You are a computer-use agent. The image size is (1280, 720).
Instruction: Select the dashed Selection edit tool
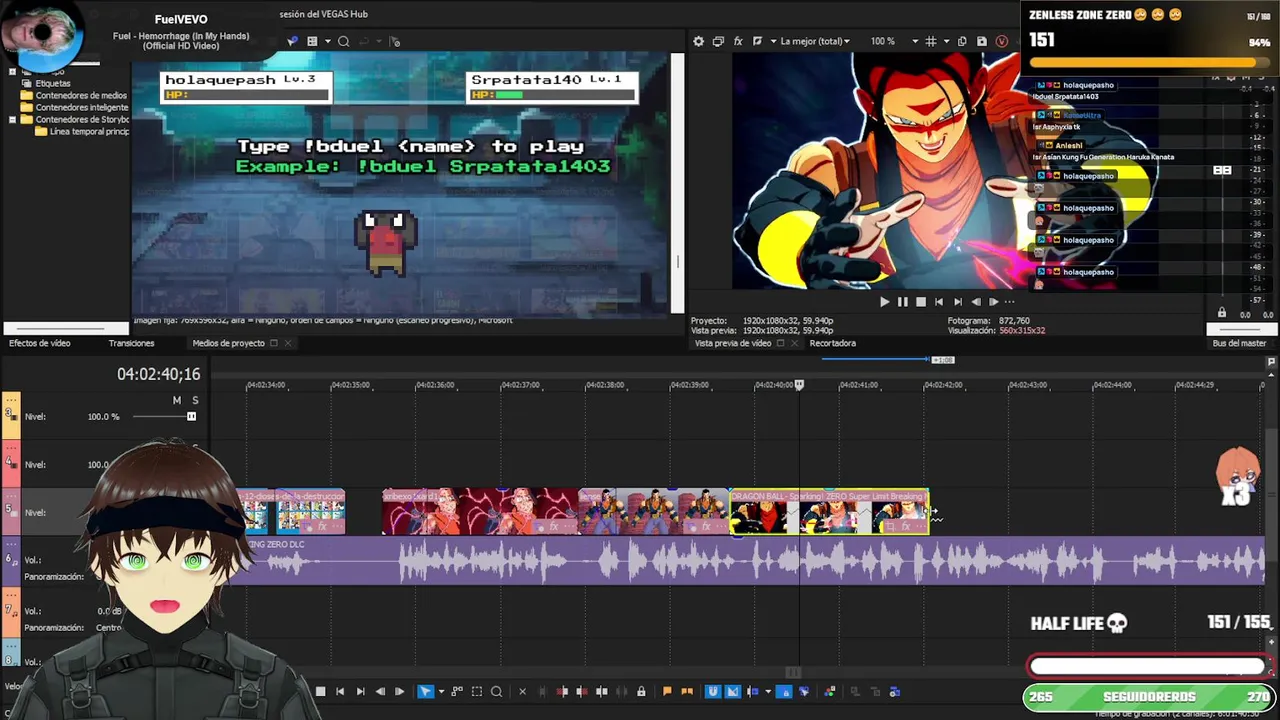(477, 691)
